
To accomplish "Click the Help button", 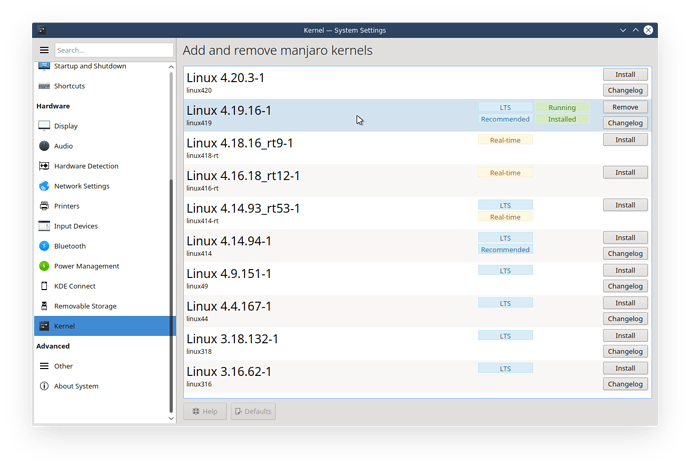I will point(205,411).
